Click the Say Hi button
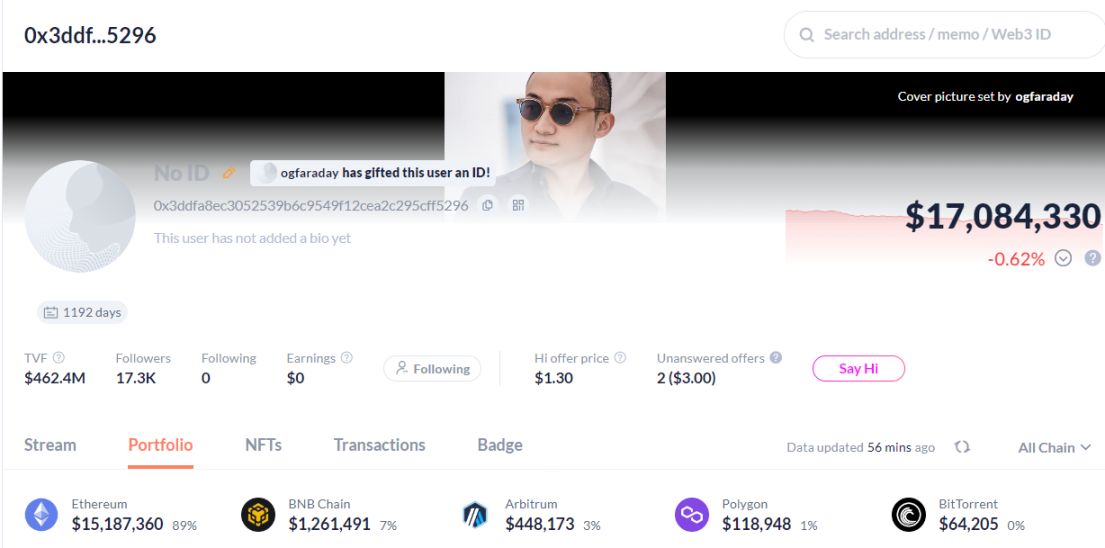1105x548 pixels. tap(858, 369)
